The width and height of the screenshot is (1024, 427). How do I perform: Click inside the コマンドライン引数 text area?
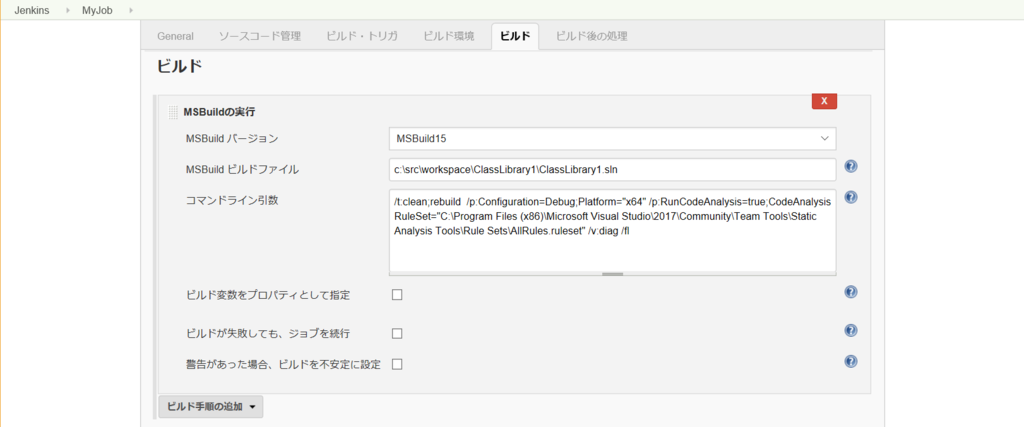click(x=613, y=231)
